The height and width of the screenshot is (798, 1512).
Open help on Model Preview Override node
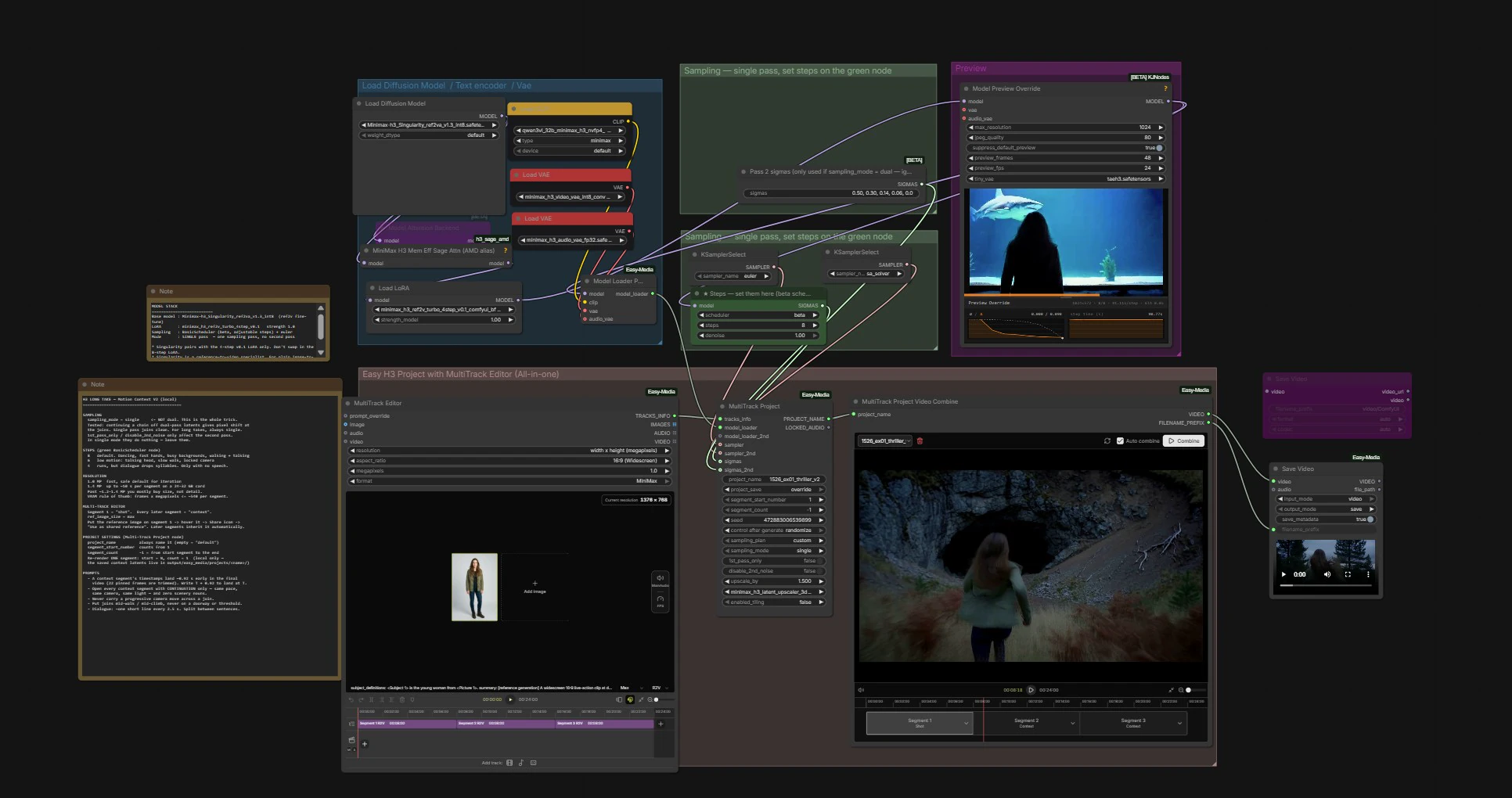coord(1165,88)
